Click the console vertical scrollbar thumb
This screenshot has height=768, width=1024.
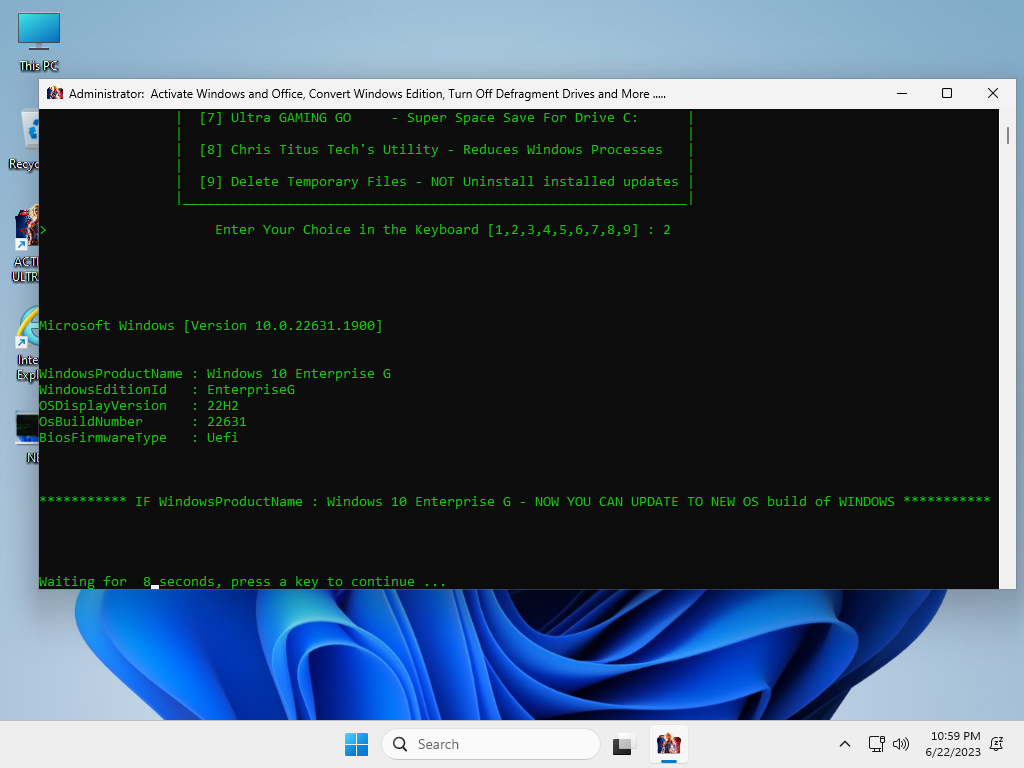pos(1008,135)
